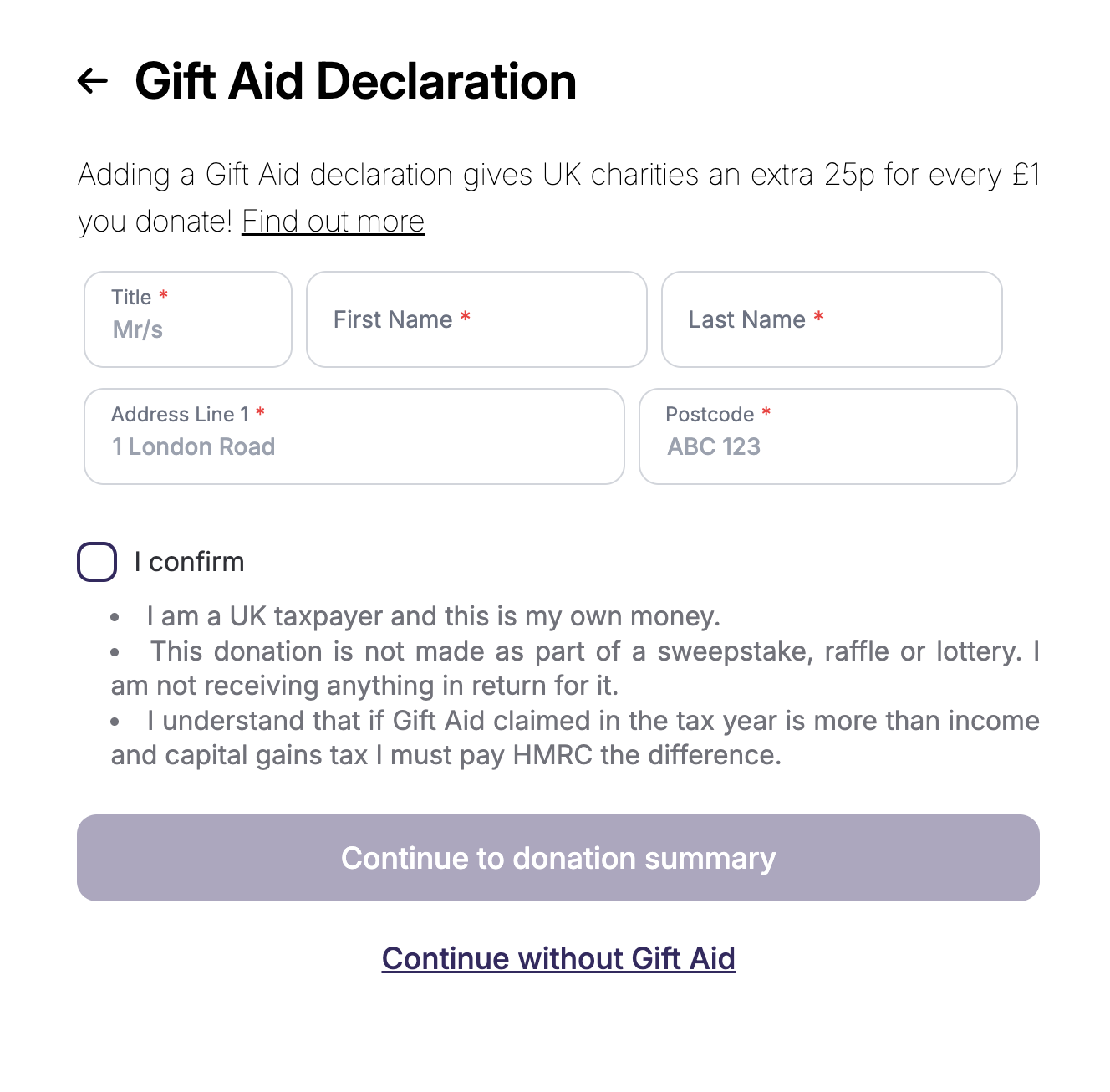The image size is (1110, 1092).
Task: Click the red asterisk beside First Name
Action: [466, 318]
